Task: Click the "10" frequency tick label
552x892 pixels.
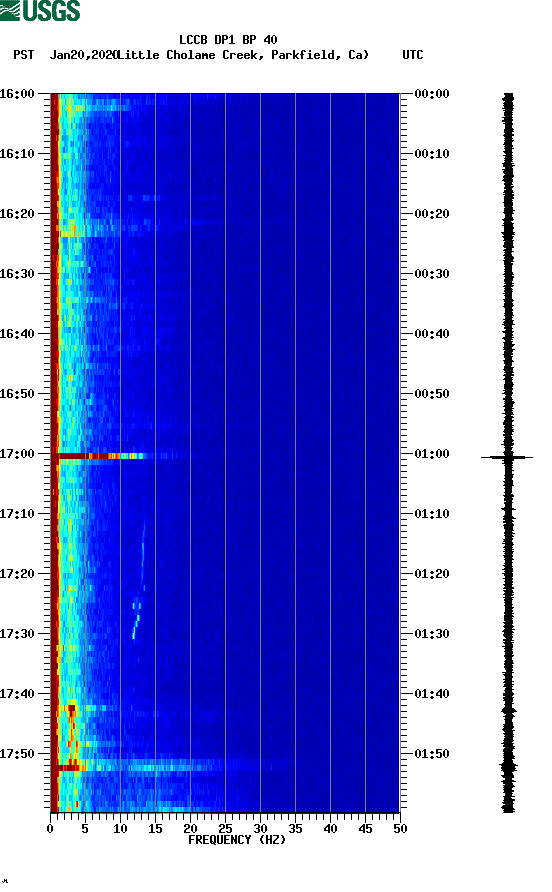Action: click(x=120, y=829)
